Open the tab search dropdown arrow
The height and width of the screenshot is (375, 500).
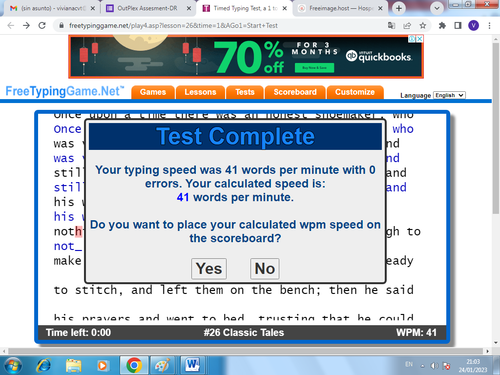coord(437,8)
